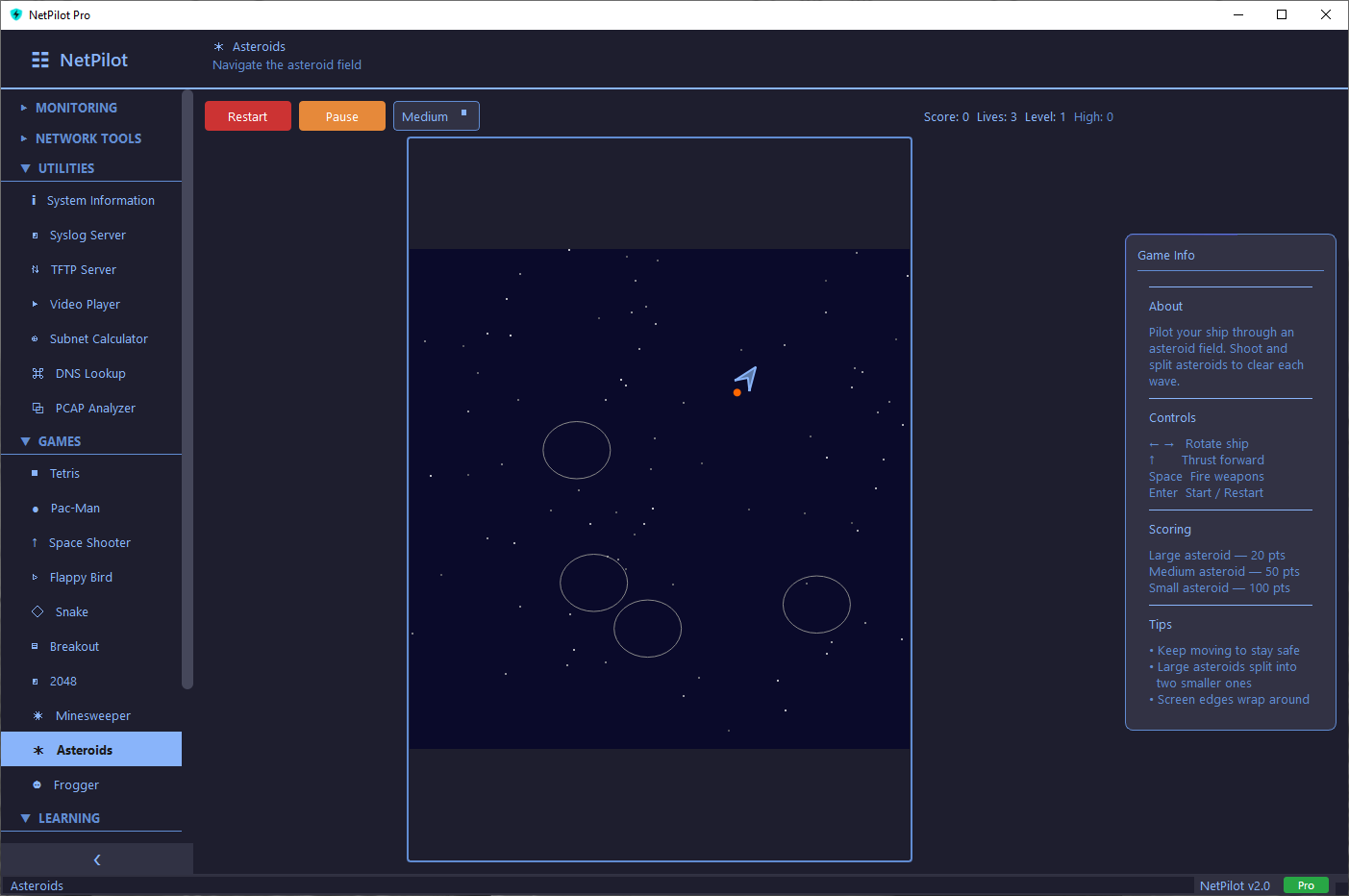
Task: Open the Syslog Server tool icon
Action: (36, 235)
